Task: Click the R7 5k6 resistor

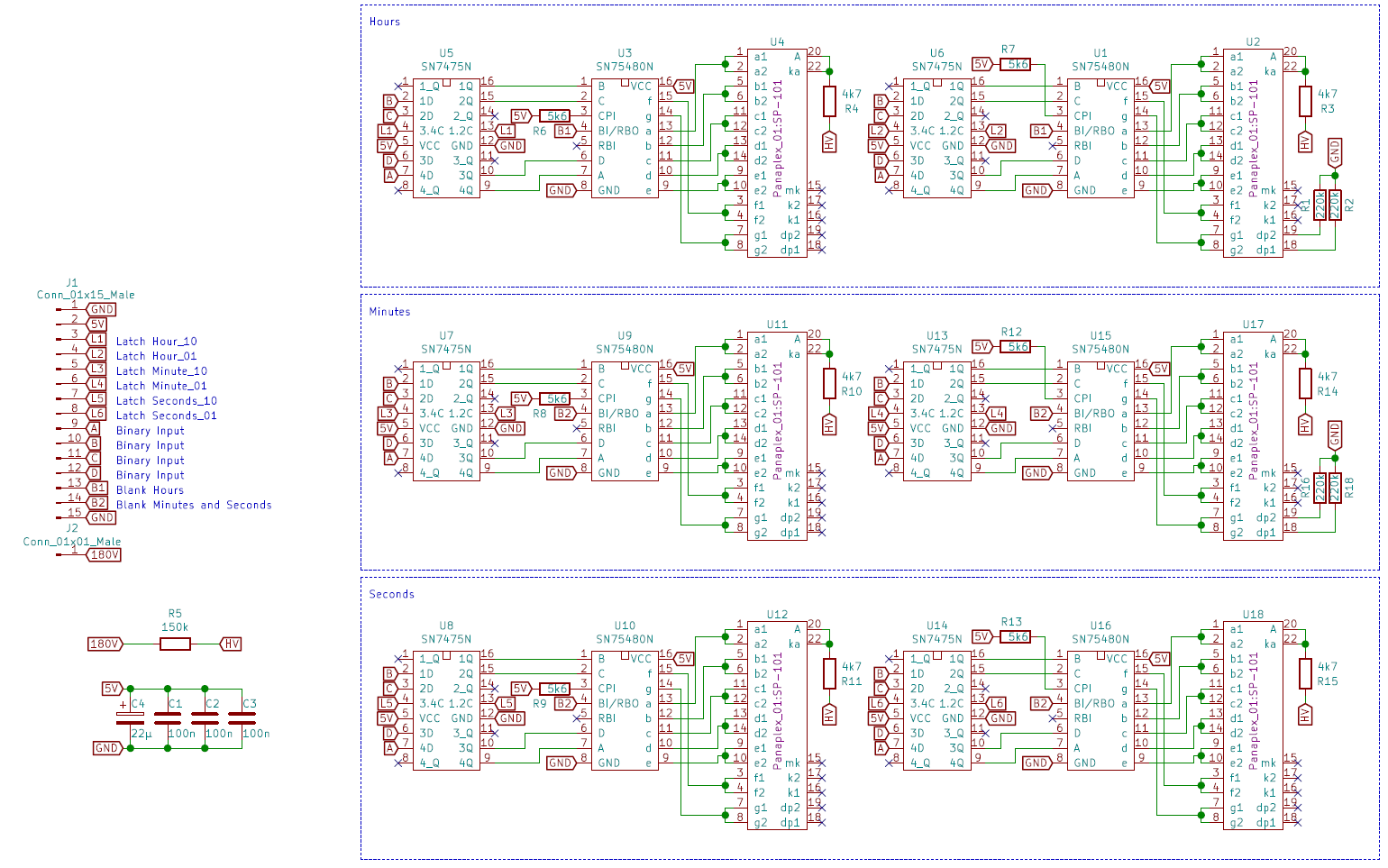Action: (1017, 64)
